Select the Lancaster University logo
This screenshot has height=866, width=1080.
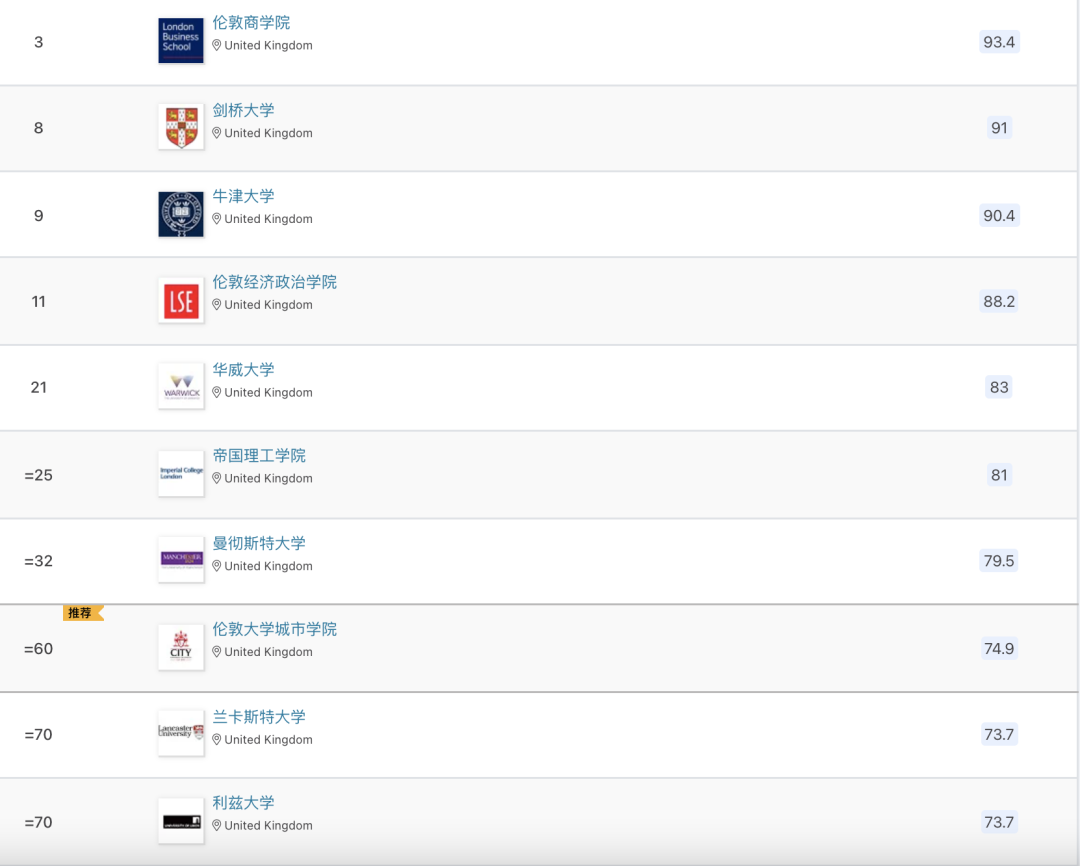click(180, 732)
